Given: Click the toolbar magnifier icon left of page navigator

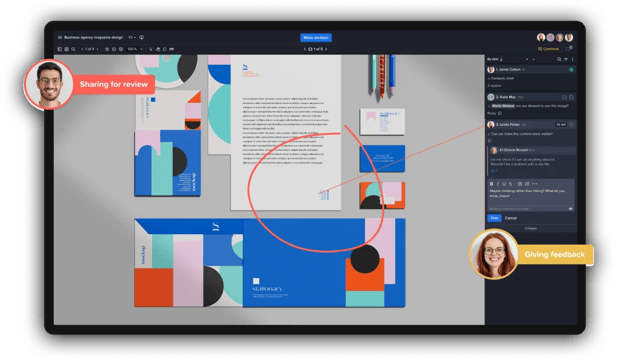Looking at the screenshot, I should pos(73,49).
